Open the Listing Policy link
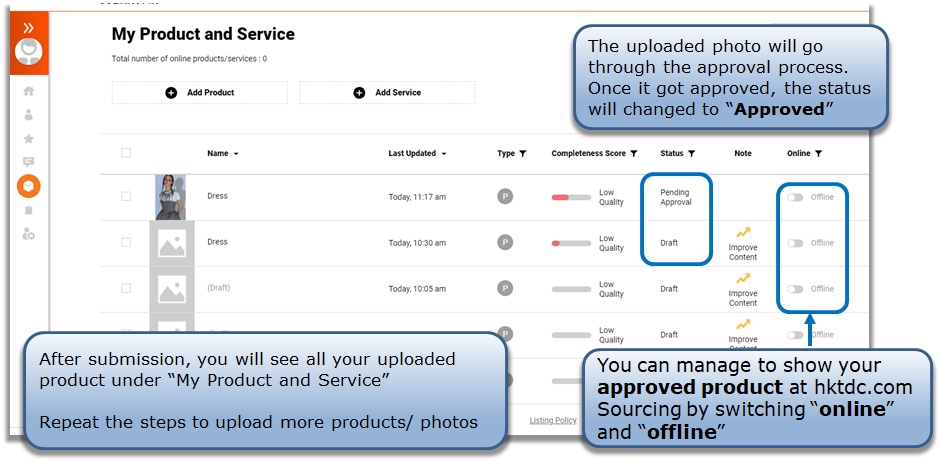 tap(553, 421)
